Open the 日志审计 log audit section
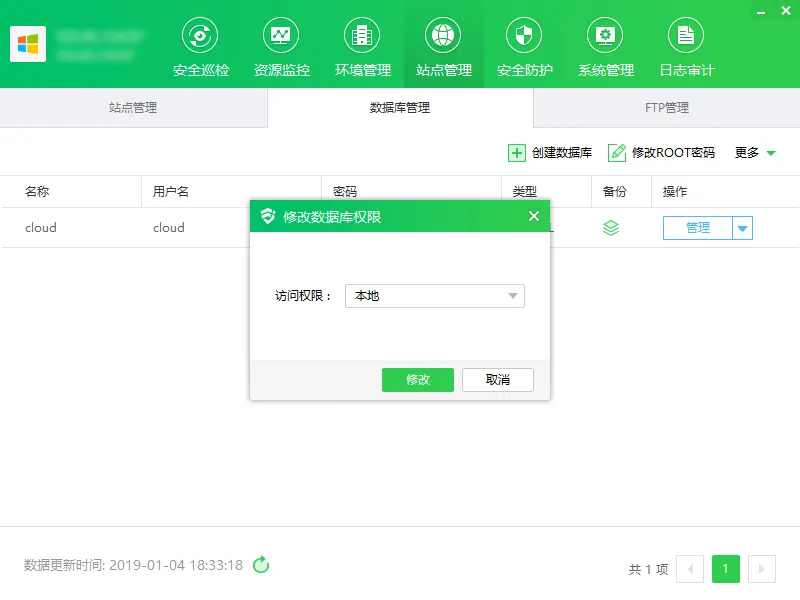800x600 pixels. tap(686, 47)
